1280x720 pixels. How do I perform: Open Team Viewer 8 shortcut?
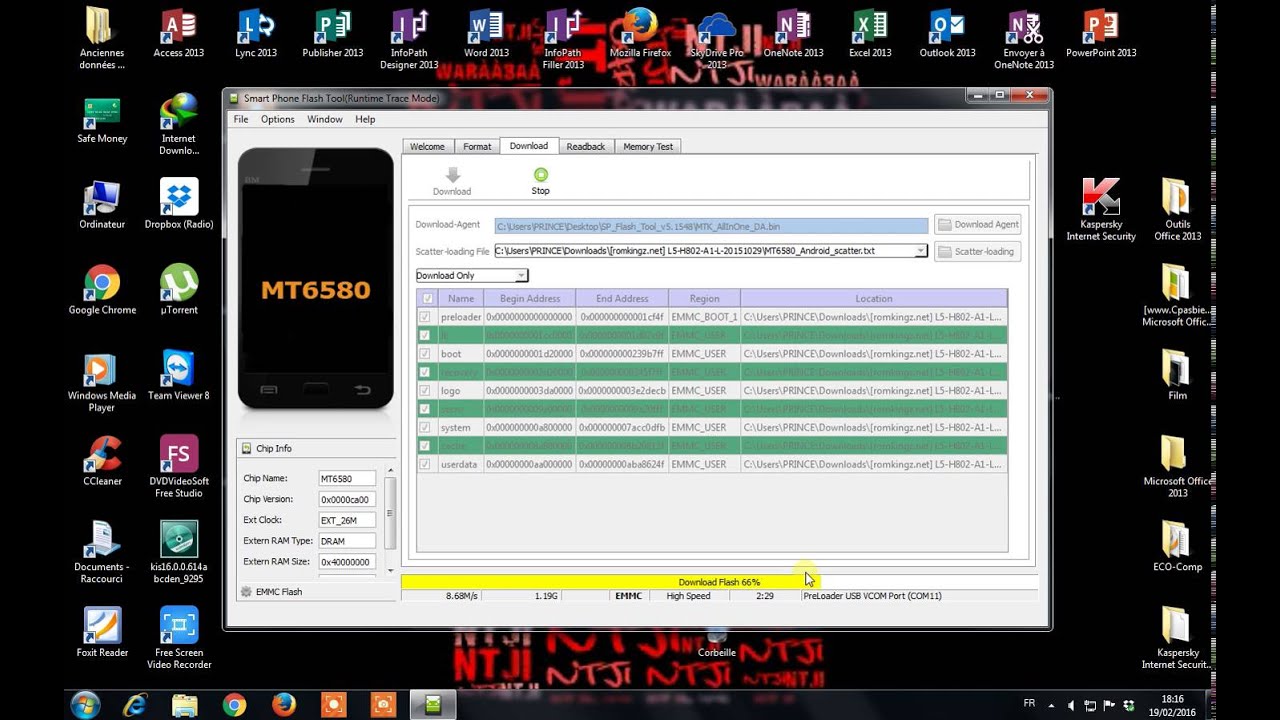tap(179, 376)
